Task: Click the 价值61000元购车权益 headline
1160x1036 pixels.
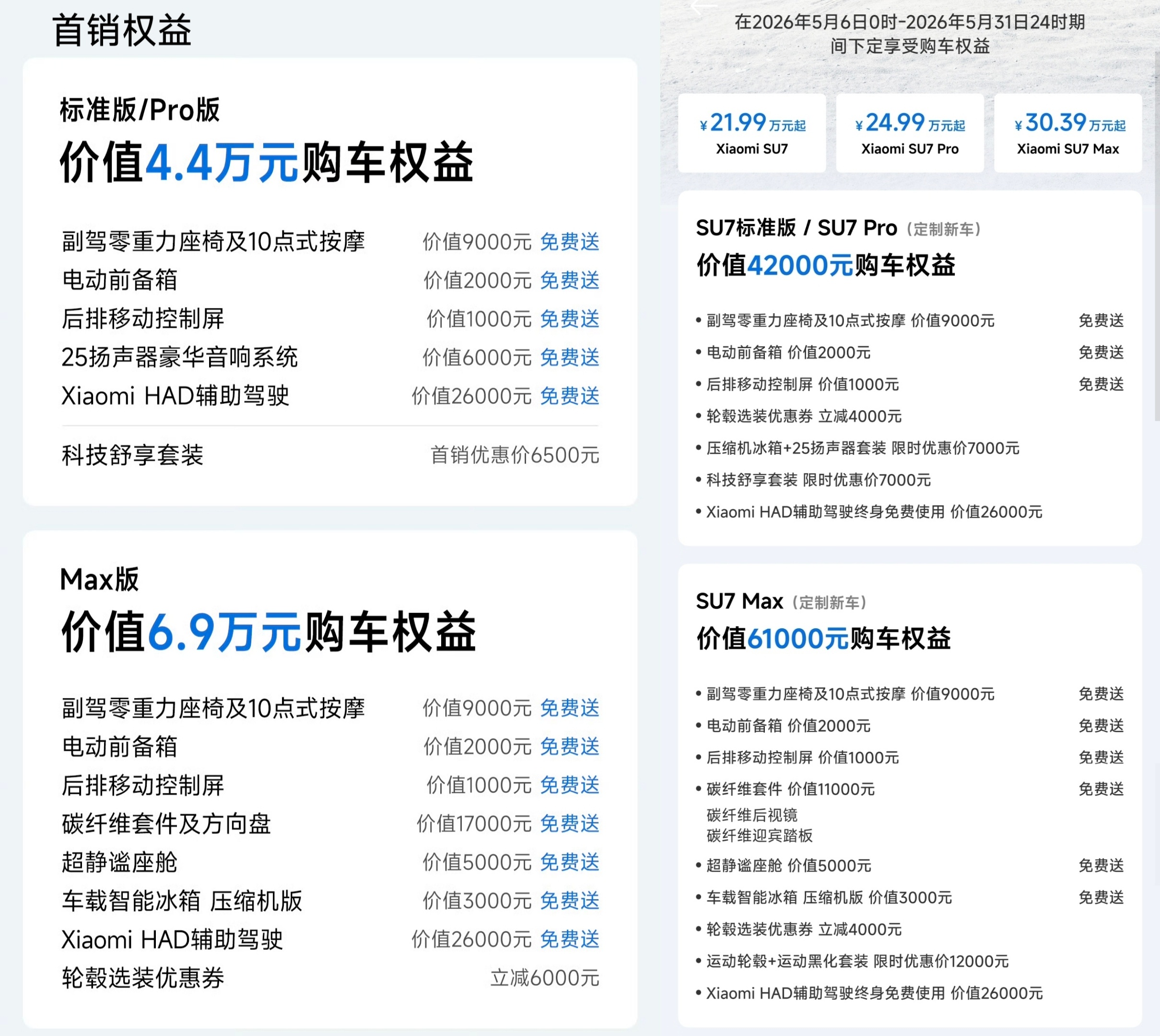Action: [x=824, y=638]
